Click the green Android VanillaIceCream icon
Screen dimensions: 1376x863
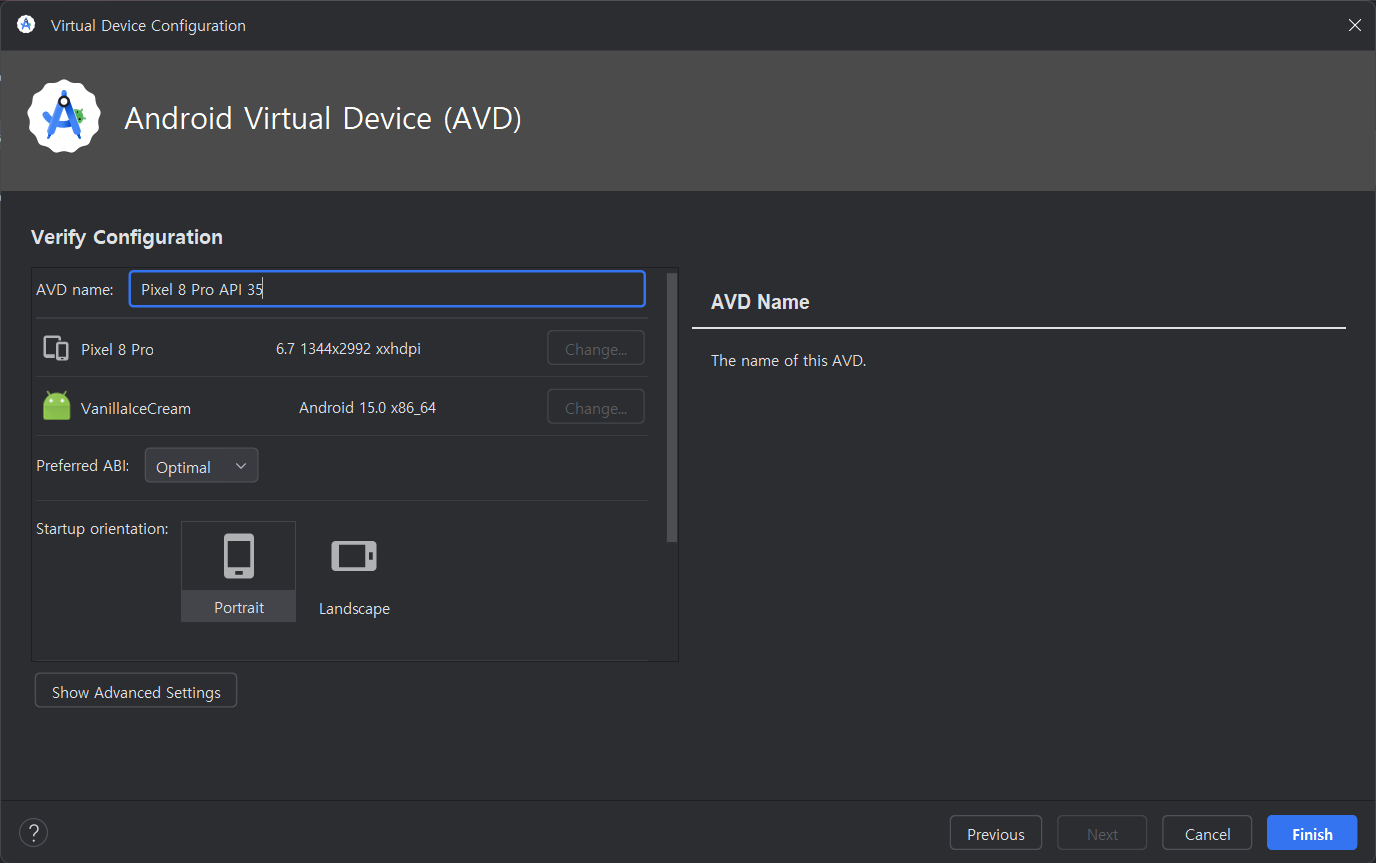[57, 406]
